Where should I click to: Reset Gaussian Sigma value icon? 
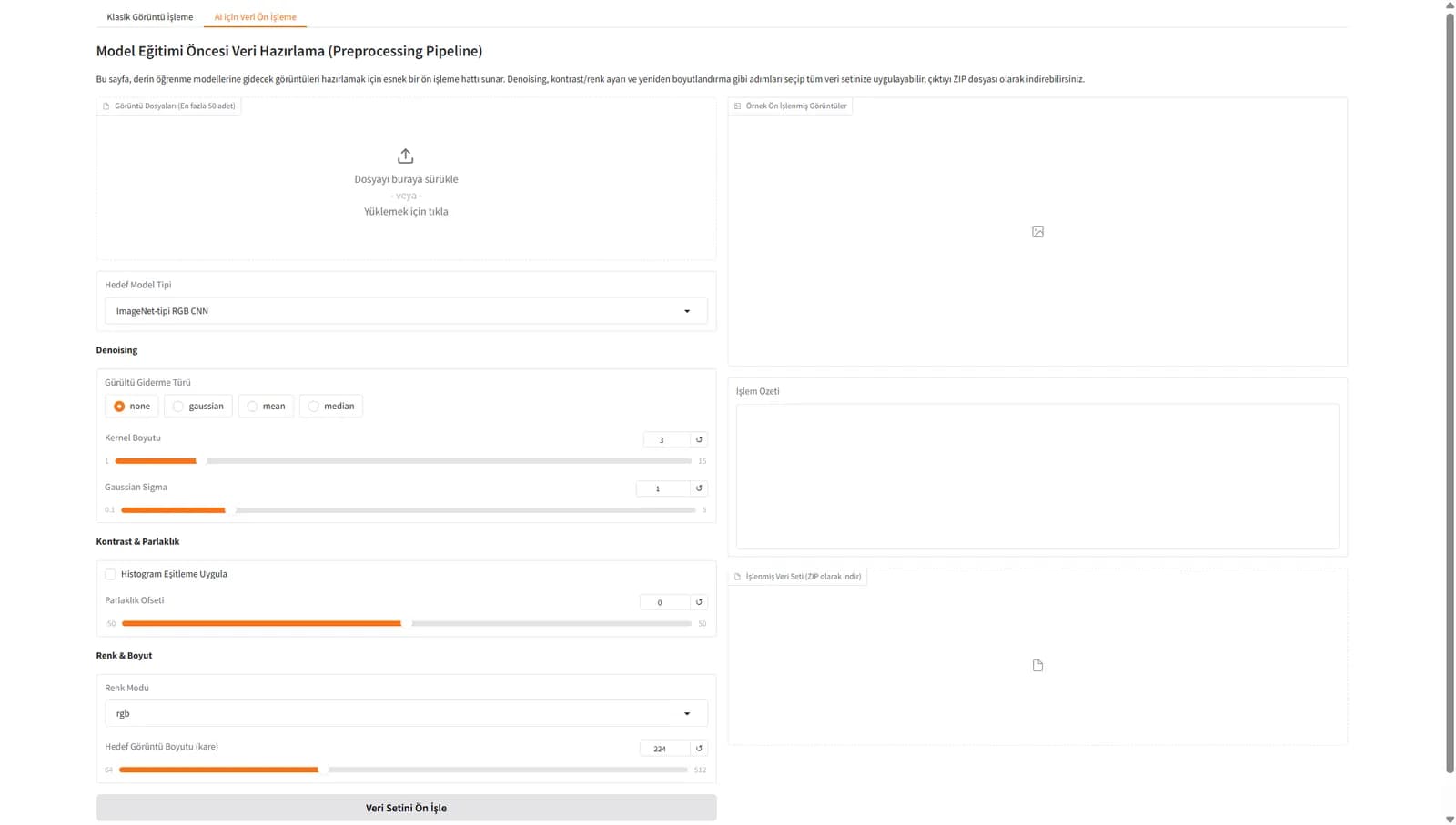coord(699,488)
